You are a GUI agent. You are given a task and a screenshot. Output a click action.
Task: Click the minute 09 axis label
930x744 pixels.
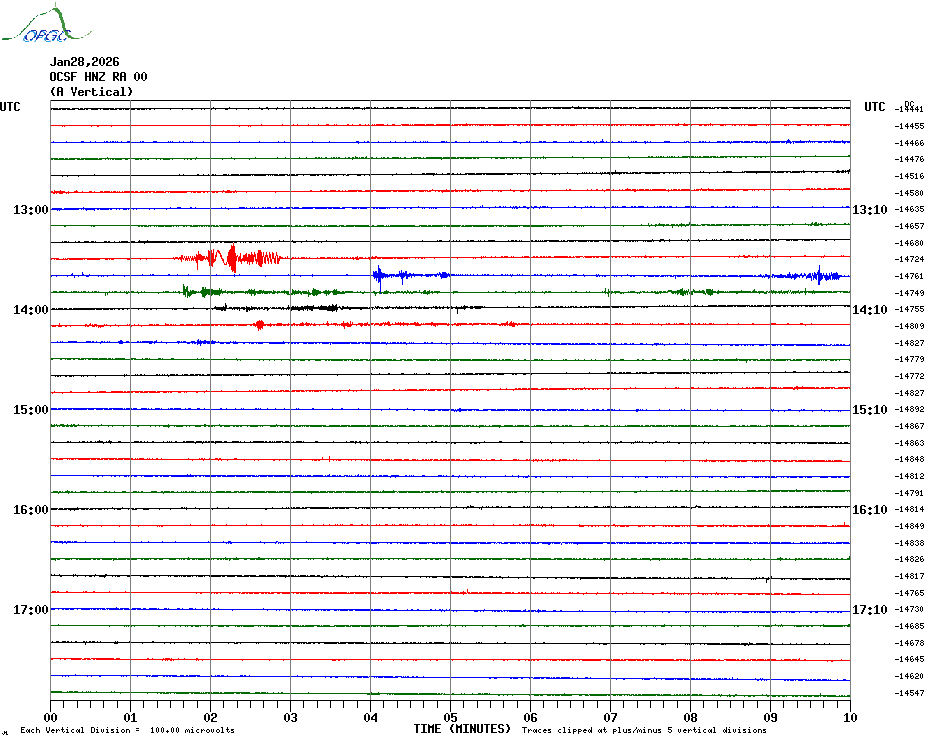770,717
